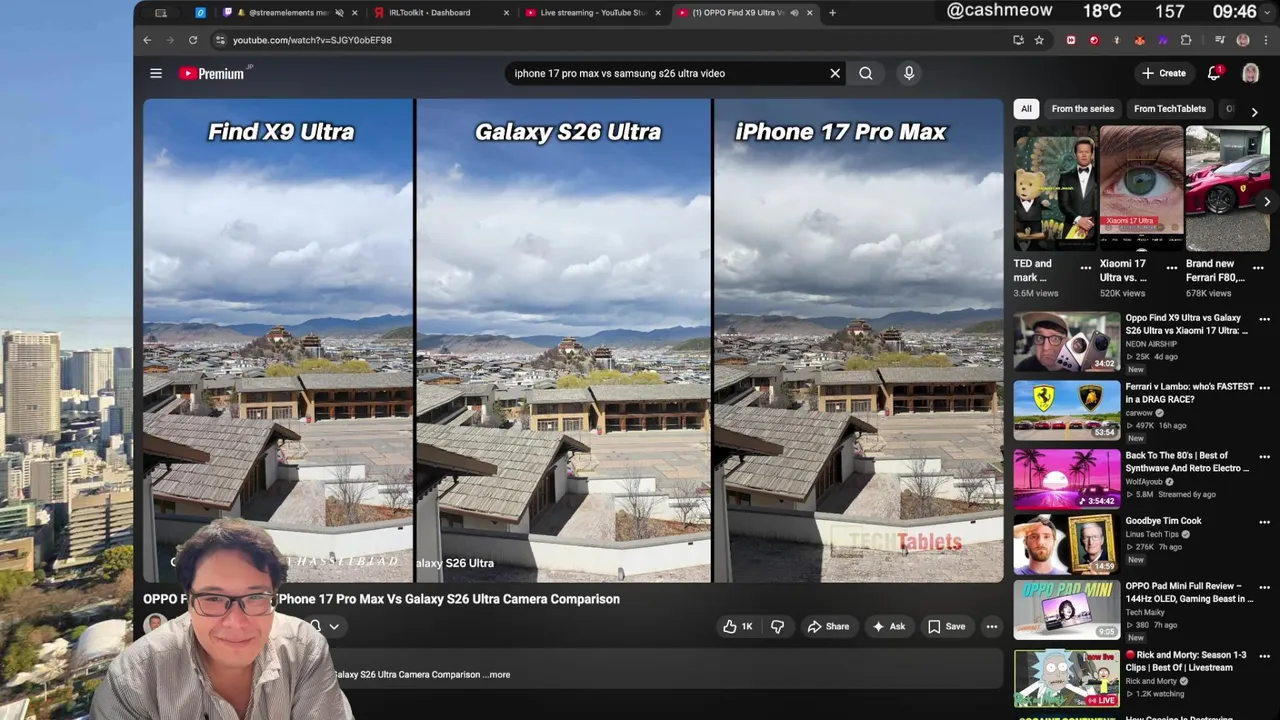Screen dimensions: 1280x720
Task: Open options for Ferrari v Lambo video
Action: 1264,388
